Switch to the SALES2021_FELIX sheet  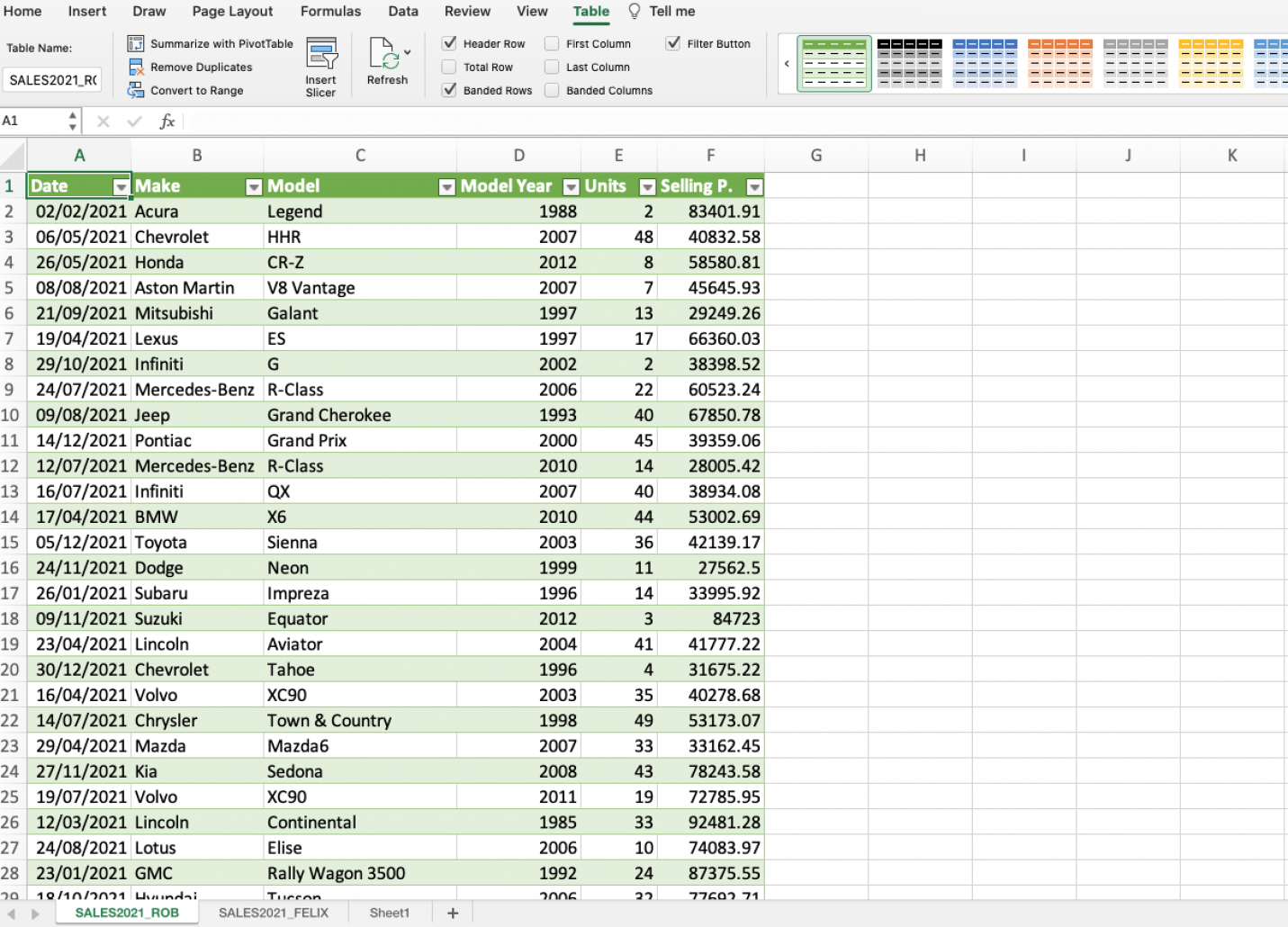[273, 913]
